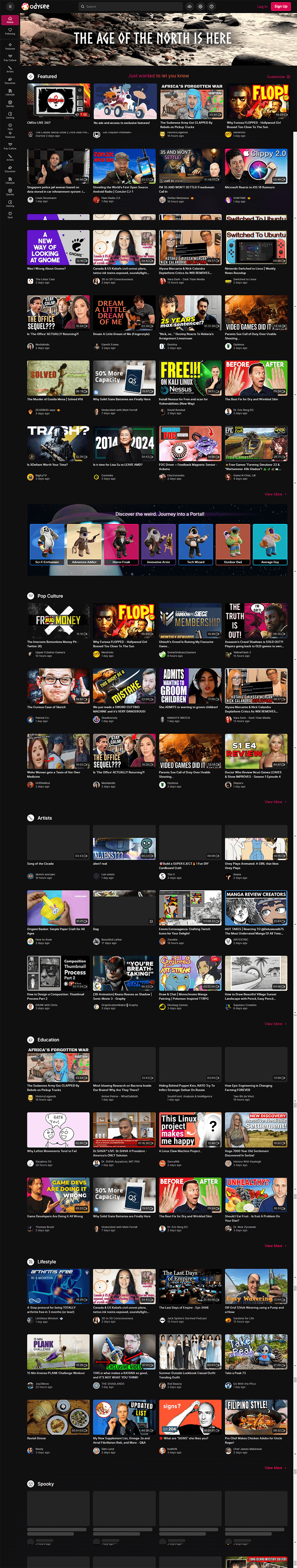Screen dimensions: 297x1568
Task: Click the cloud upload icon in header
Action: (189, 6)
